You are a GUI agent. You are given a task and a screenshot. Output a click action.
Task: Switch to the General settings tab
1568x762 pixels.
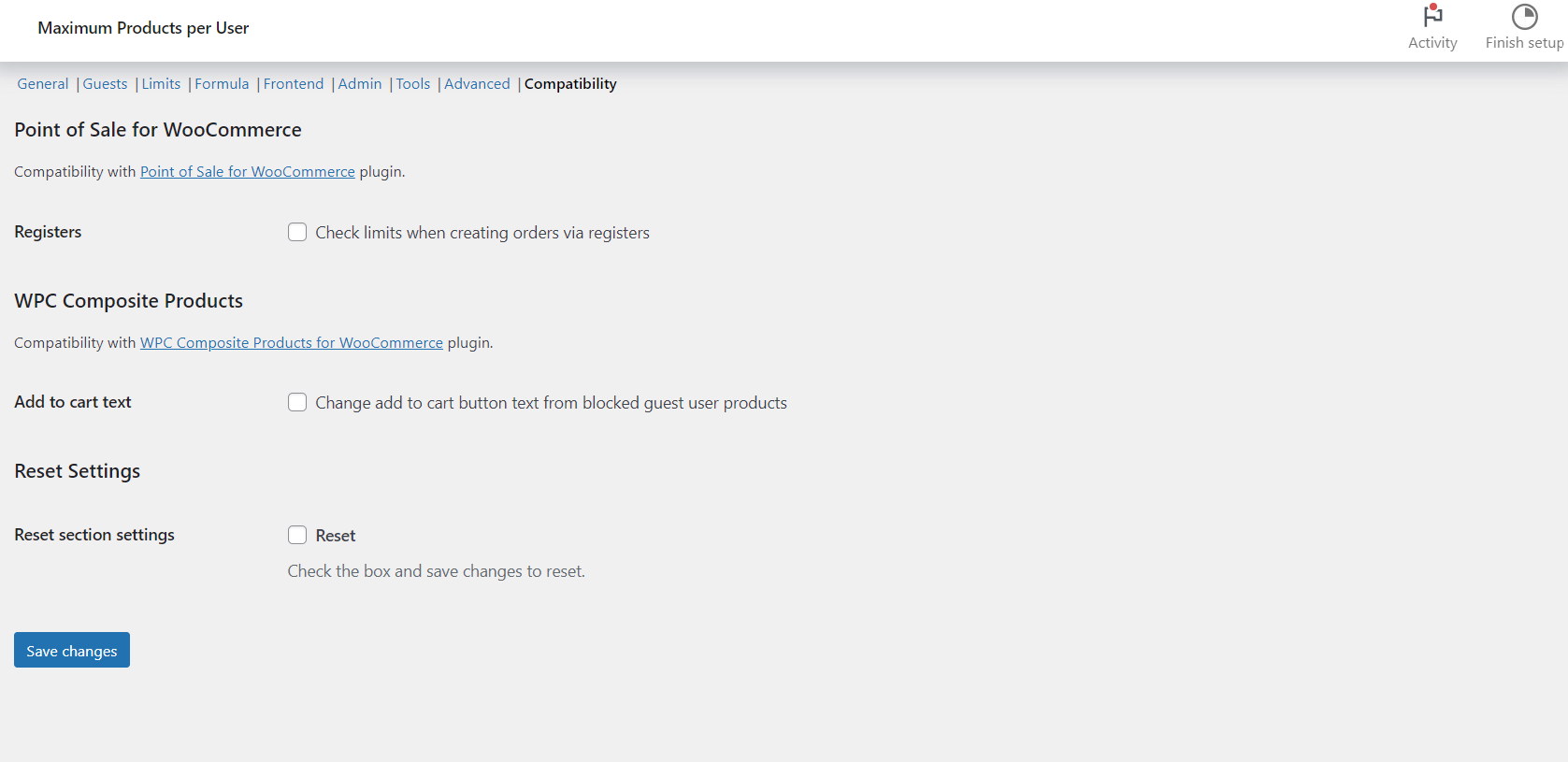pos(42,83)
